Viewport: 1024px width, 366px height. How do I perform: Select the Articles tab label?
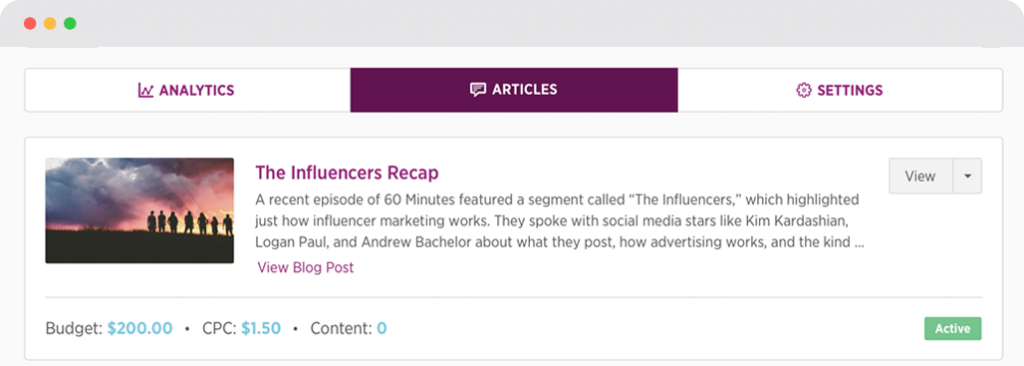pyautogui.click(x=524, y=90)
